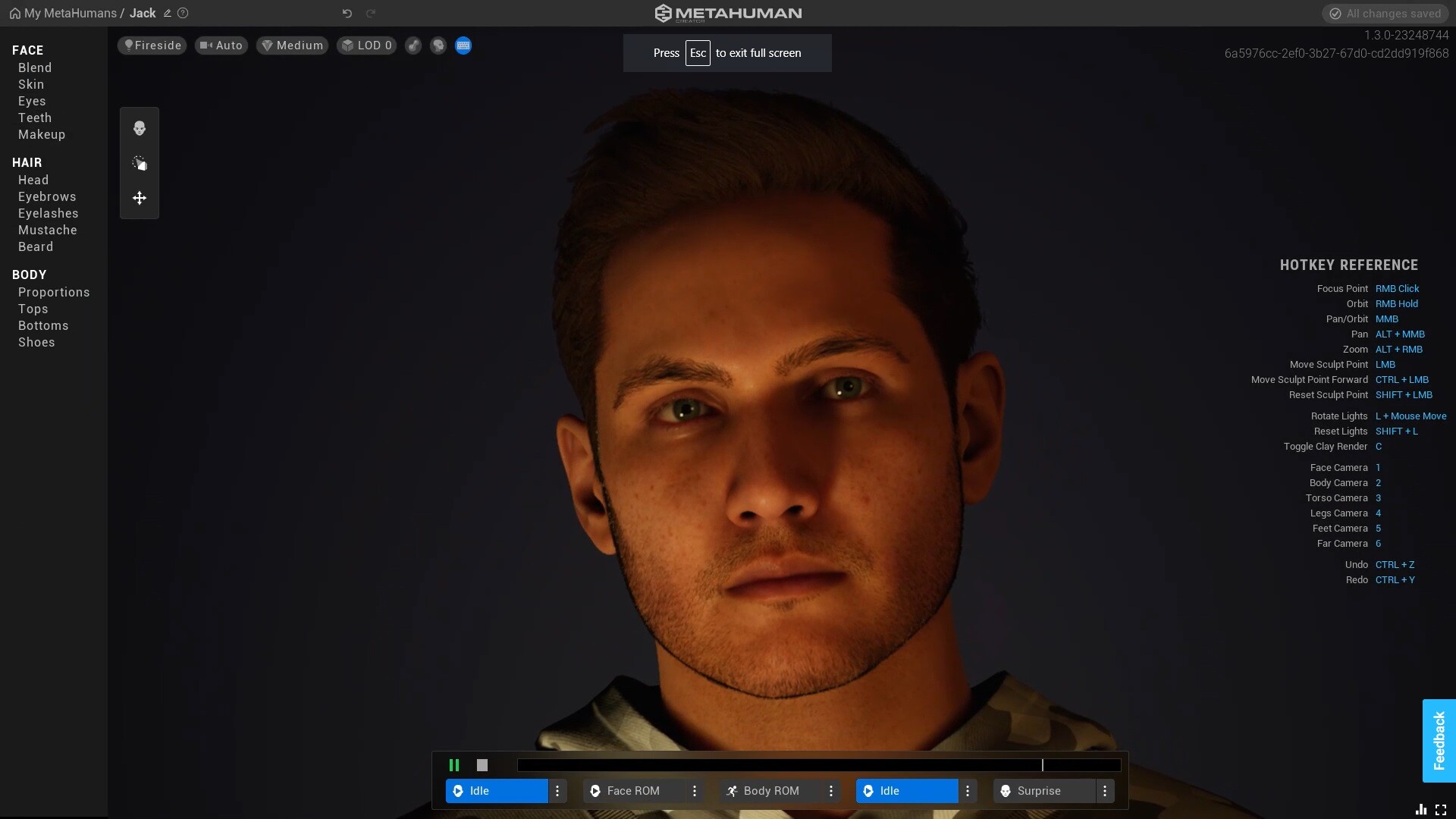Pause playback with the pause control
Screen dimensions: 1456x819
tap(454, 764)
